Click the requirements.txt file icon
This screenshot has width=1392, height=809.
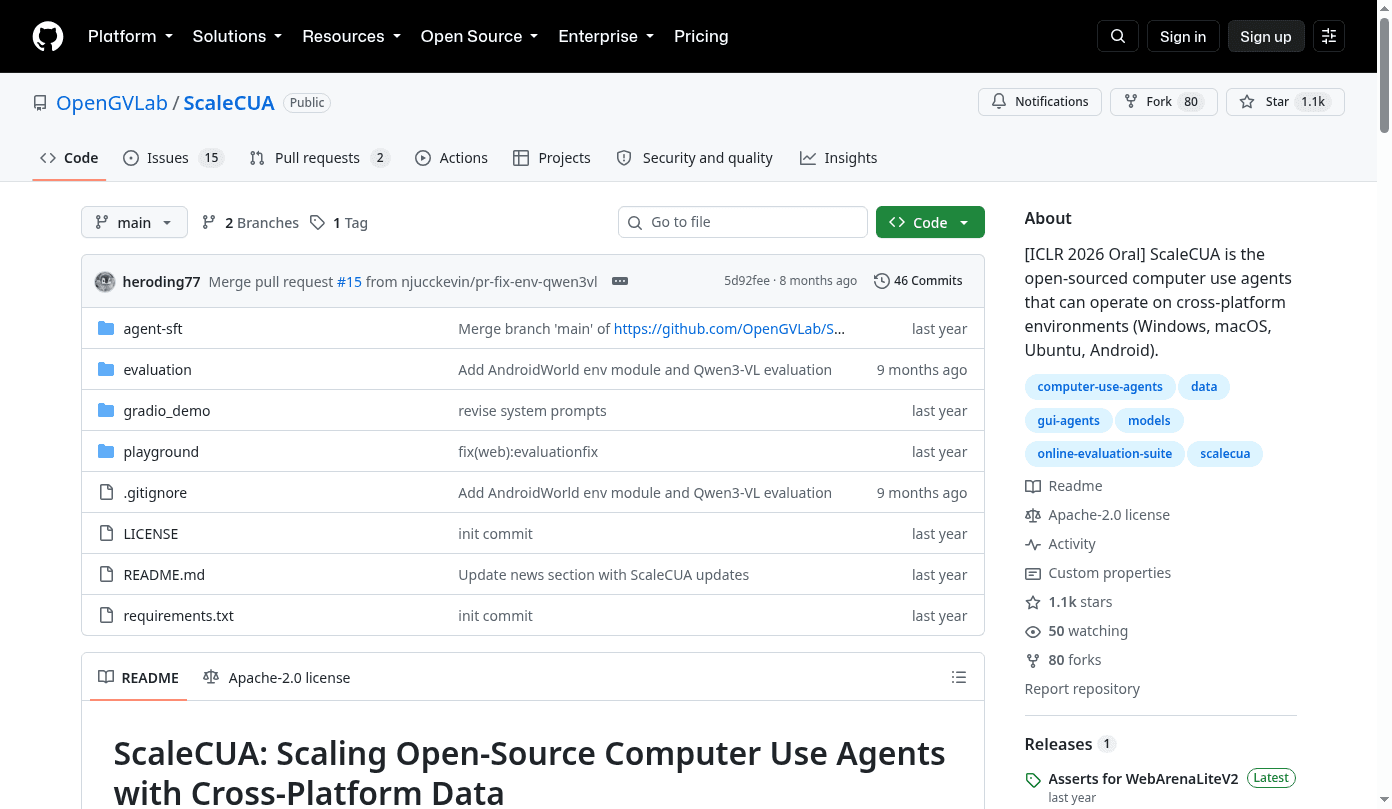pyautogui.click(x=107, y=615)
